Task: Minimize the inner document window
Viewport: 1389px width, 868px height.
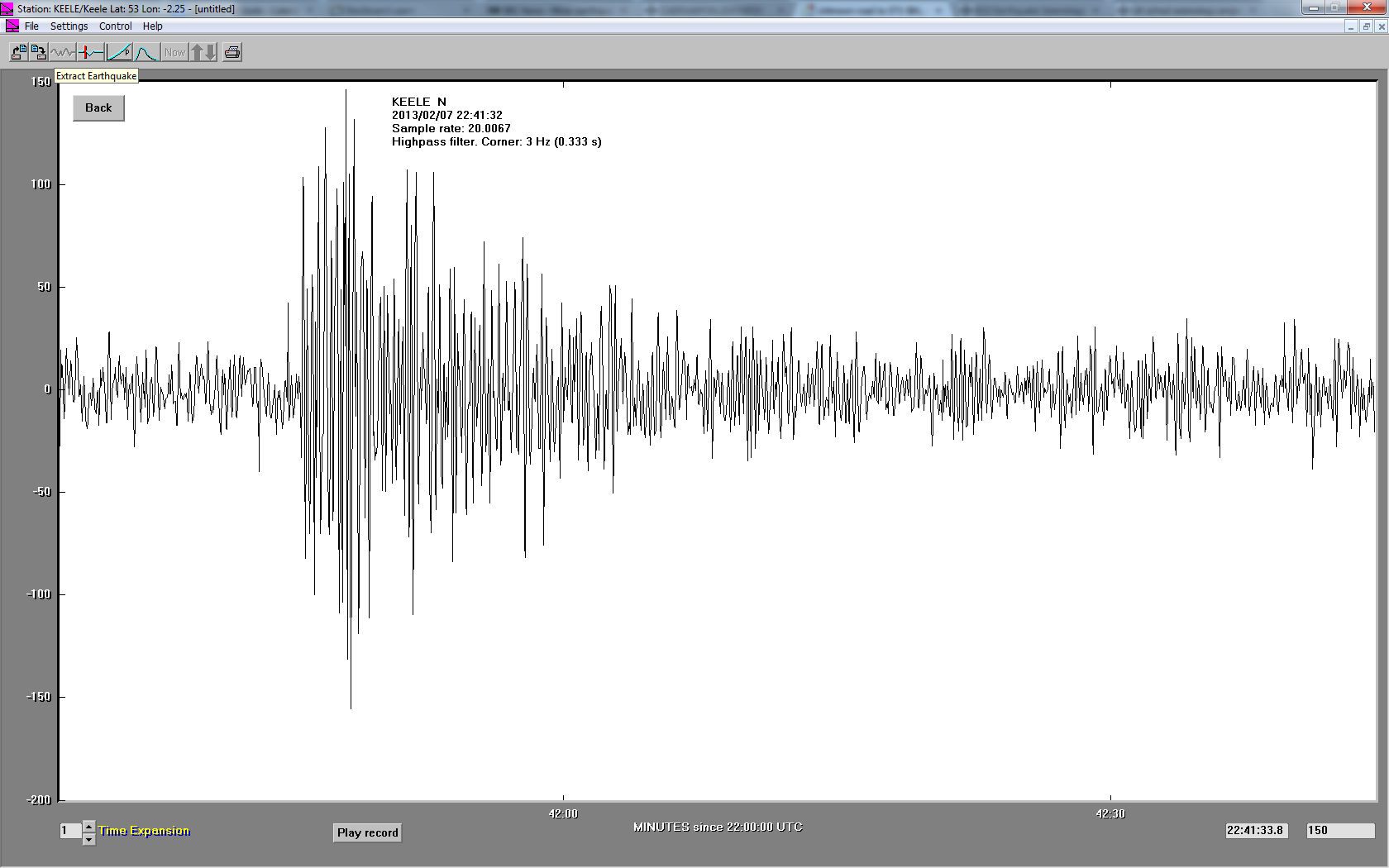Action: pos(1351,26)
